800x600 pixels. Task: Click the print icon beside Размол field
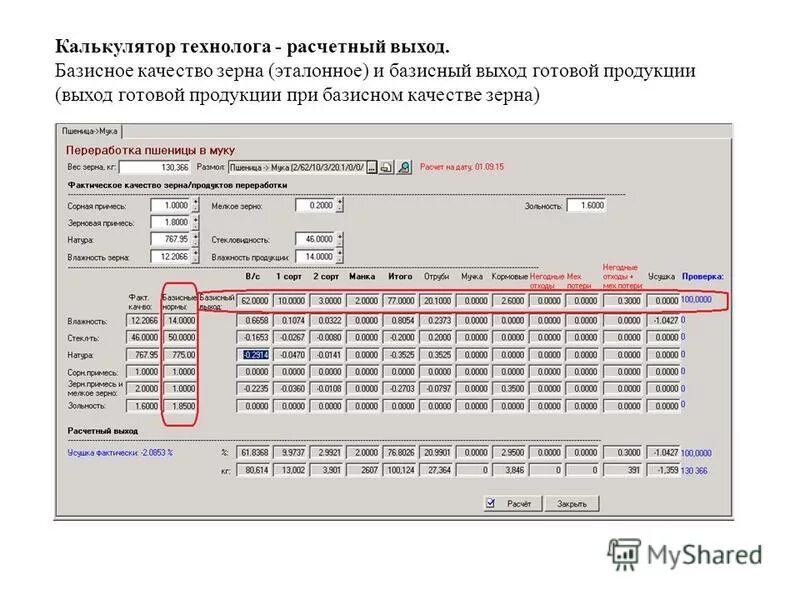pos(386,166)
